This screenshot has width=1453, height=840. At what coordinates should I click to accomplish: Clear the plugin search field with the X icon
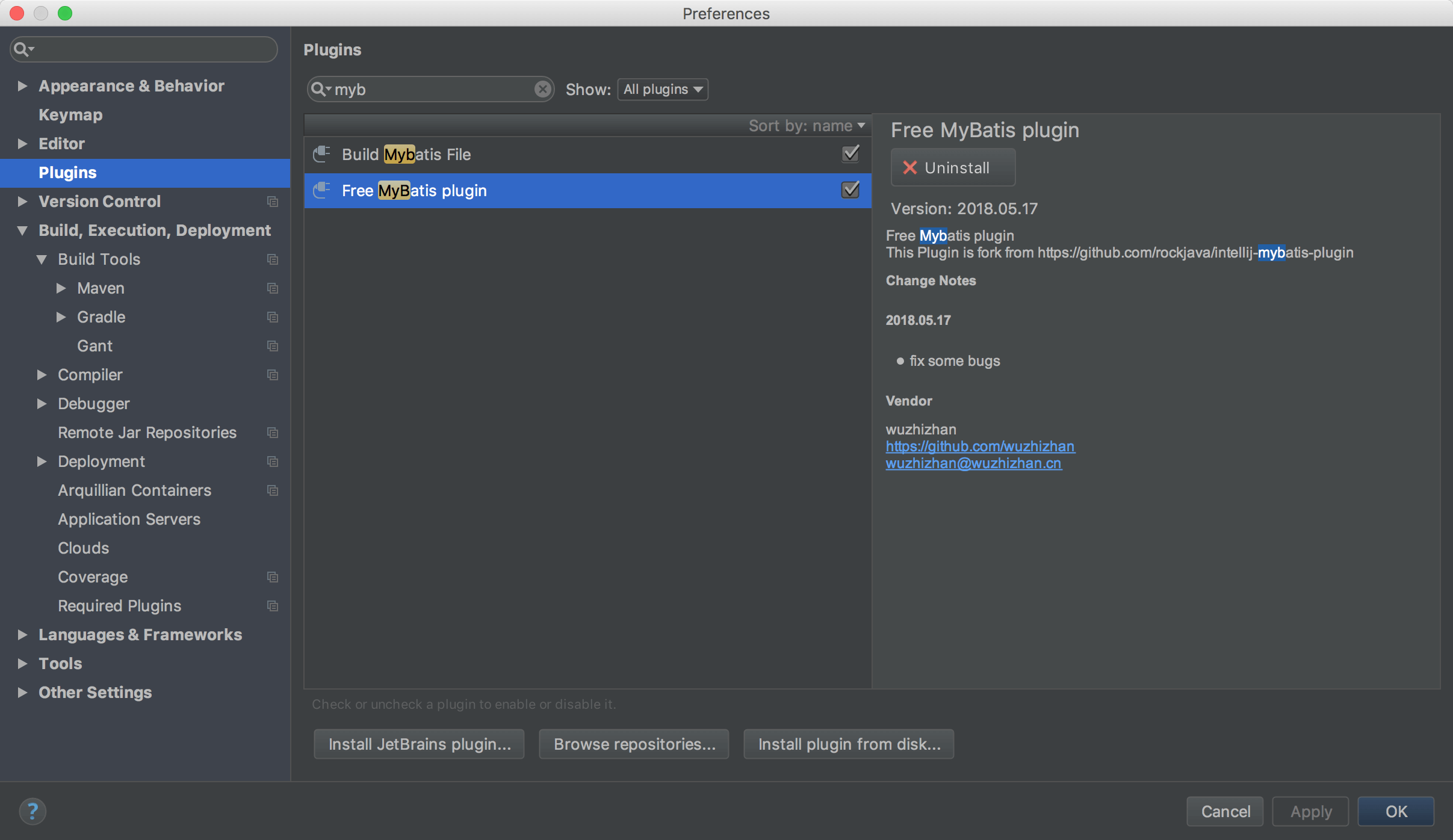coord(542,89)
